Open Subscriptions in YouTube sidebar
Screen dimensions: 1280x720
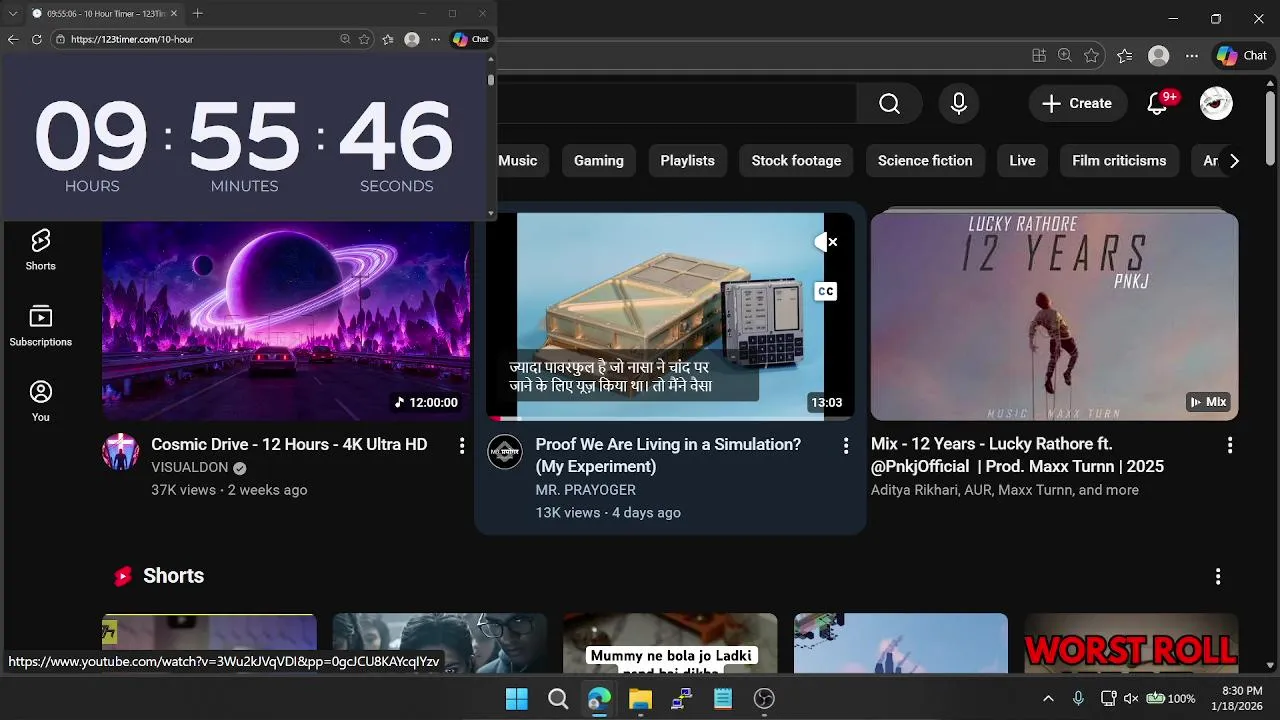pos(41,326)
